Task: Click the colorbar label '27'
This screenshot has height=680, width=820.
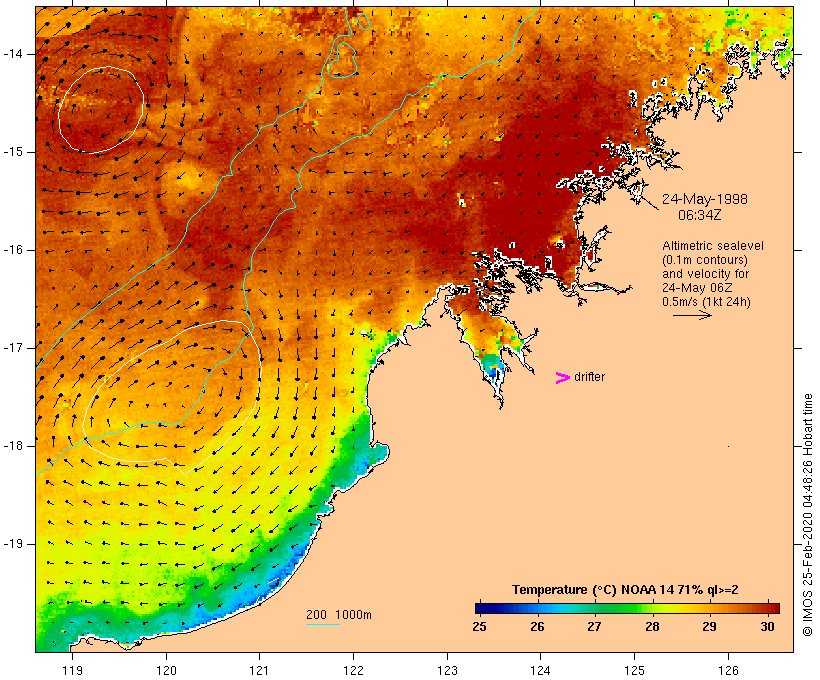Action: click(x=594, y=627)
